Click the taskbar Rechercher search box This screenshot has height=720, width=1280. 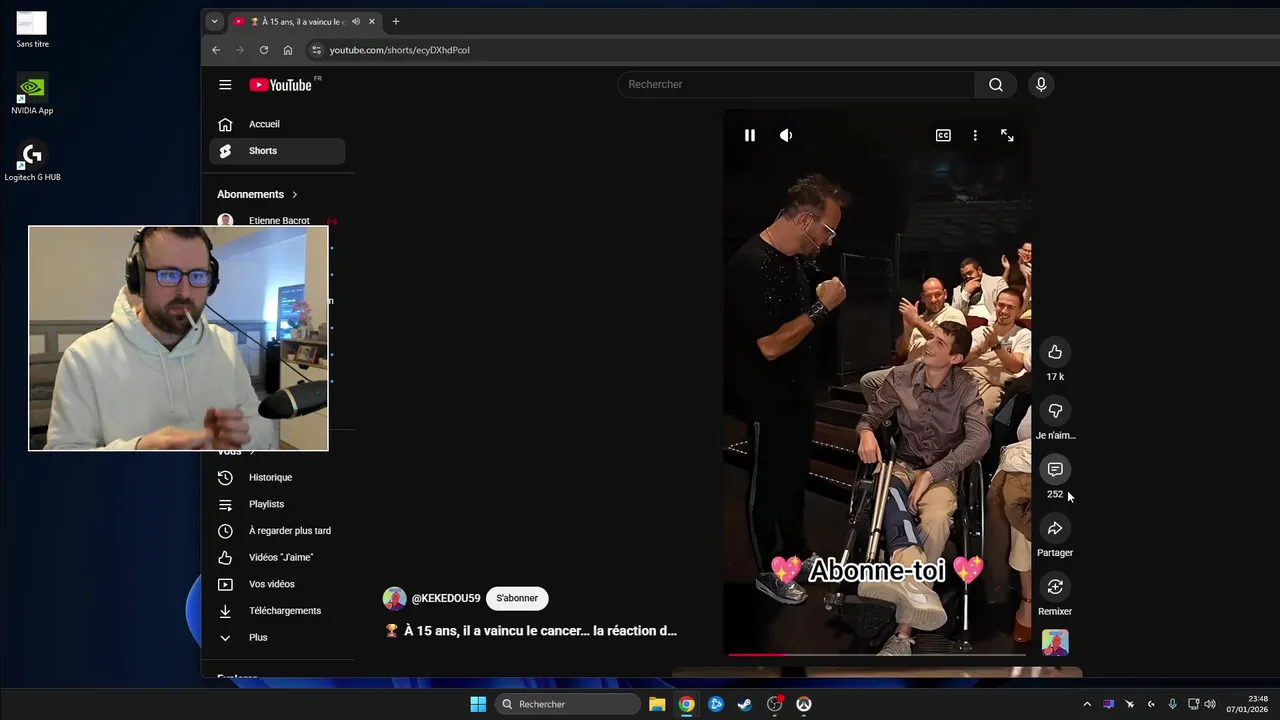[x=568, y=704]
